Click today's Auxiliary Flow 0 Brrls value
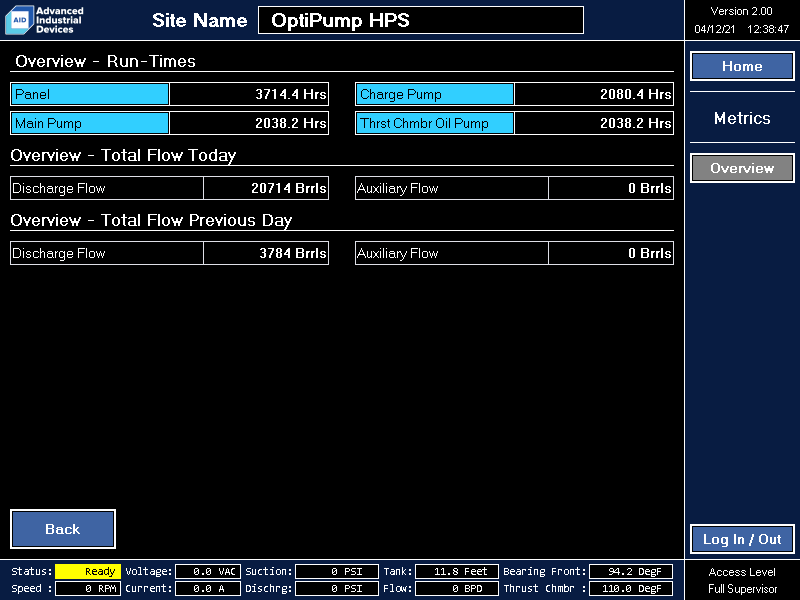 [611, 188]
